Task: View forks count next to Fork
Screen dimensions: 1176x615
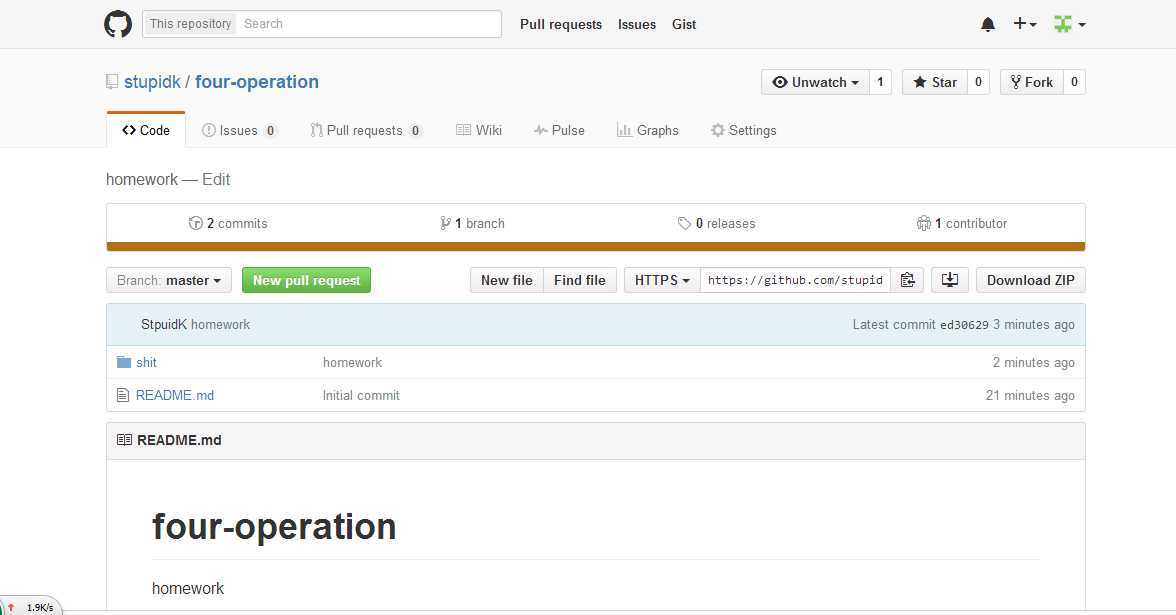Action: pyautogui.click(x=1074, y=82)
